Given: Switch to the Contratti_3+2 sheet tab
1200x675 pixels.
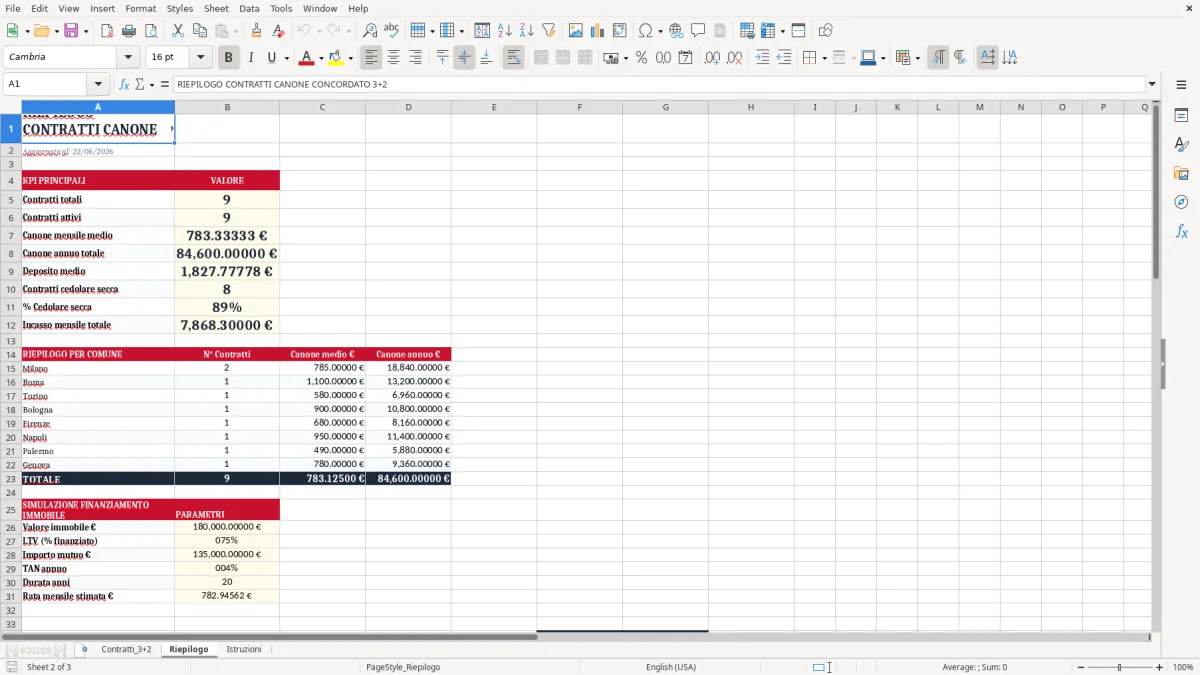Looking at the screenshot, I should (126, 649).
